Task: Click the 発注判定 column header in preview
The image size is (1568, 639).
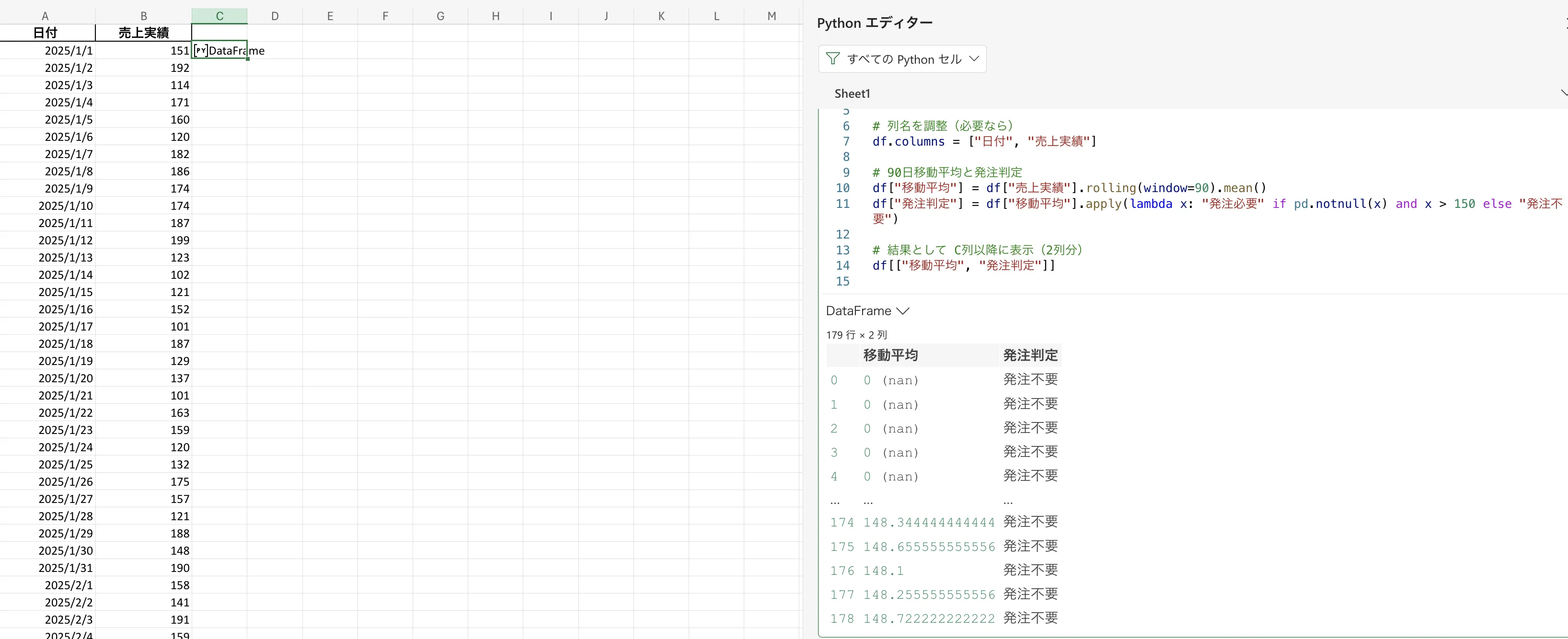Action: click(1030, 355)
